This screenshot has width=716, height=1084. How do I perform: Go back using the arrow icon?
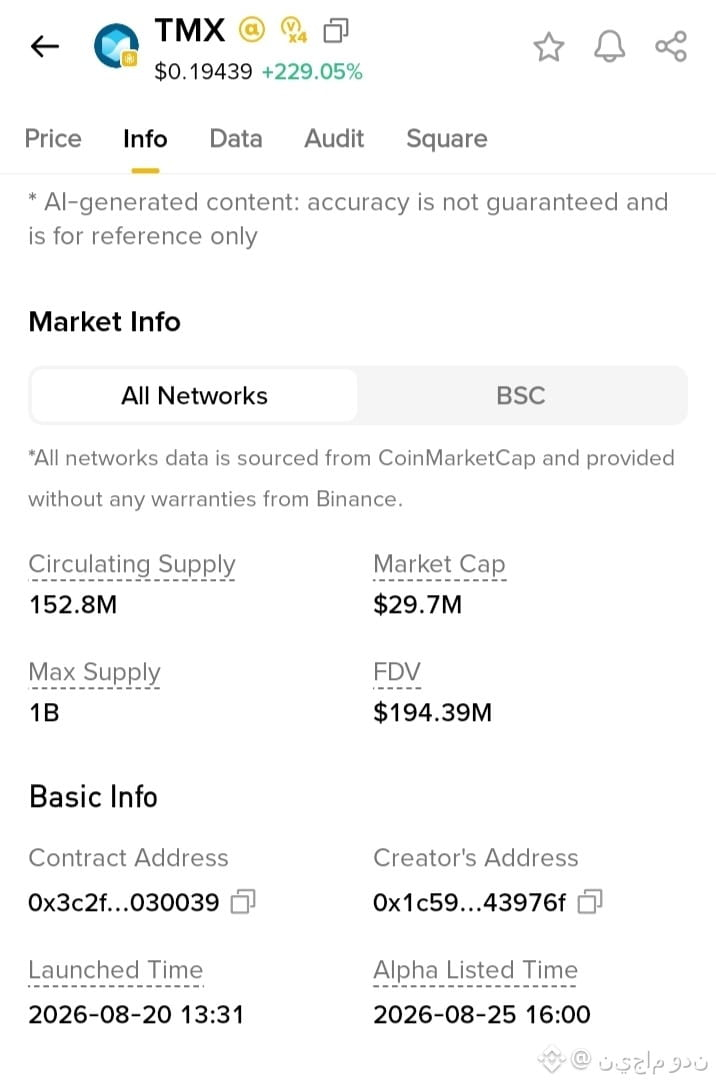point(45,46)
